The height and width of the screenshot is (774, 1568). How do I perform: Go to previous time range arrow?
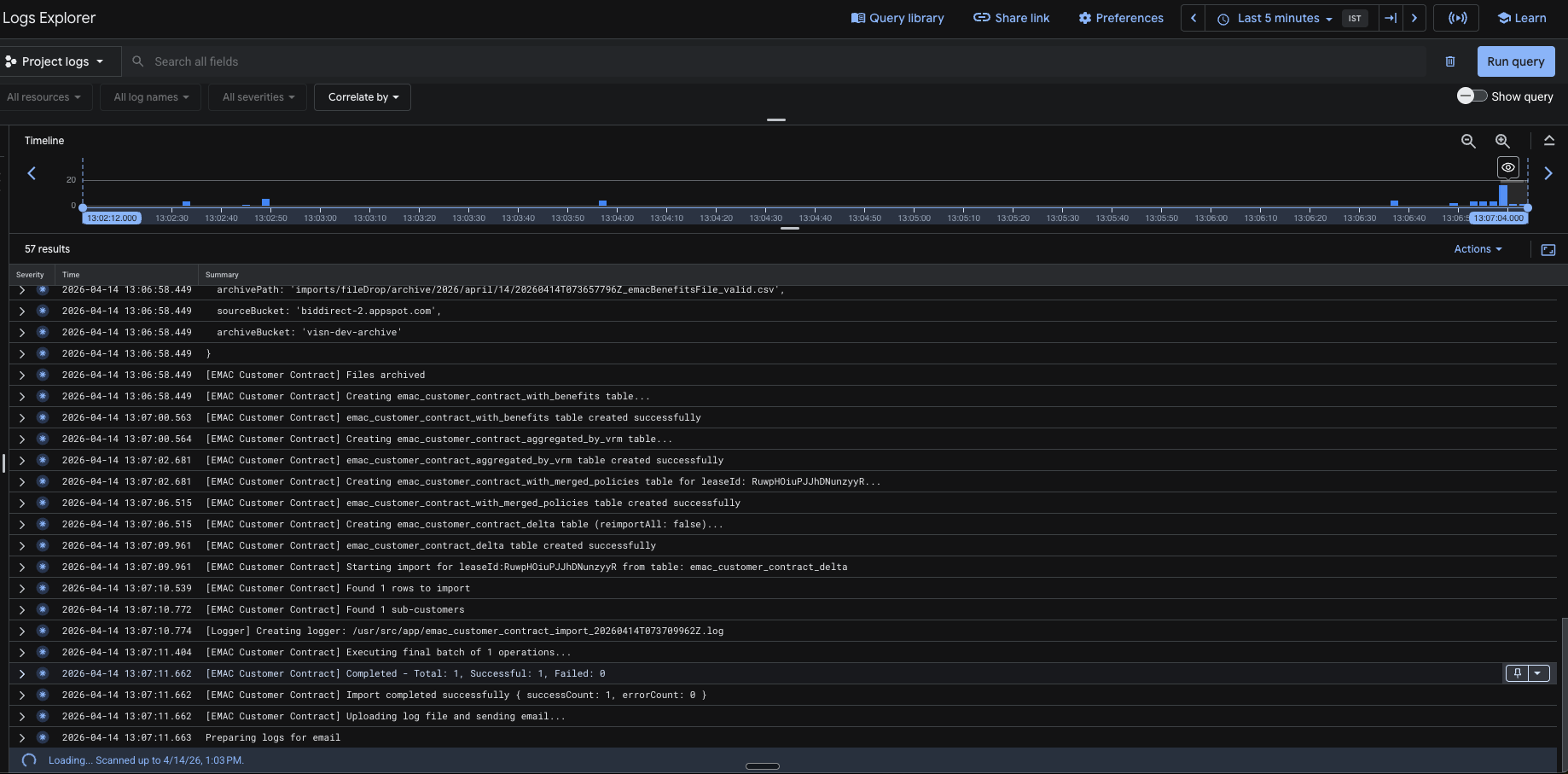[1193, 18]
